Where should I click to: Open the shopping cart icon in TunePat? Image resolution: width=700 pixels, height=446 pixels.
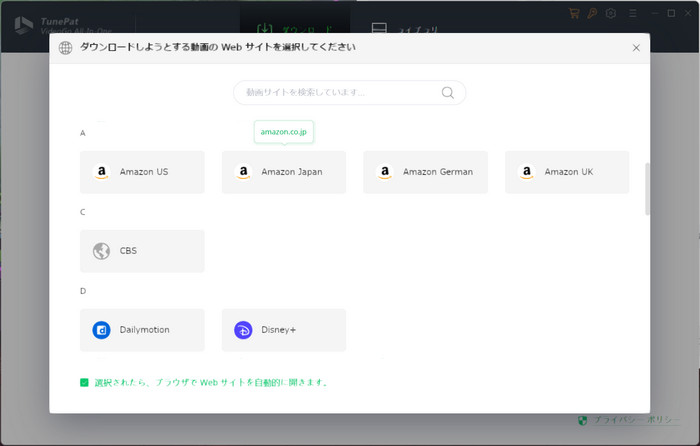point(574,13)
